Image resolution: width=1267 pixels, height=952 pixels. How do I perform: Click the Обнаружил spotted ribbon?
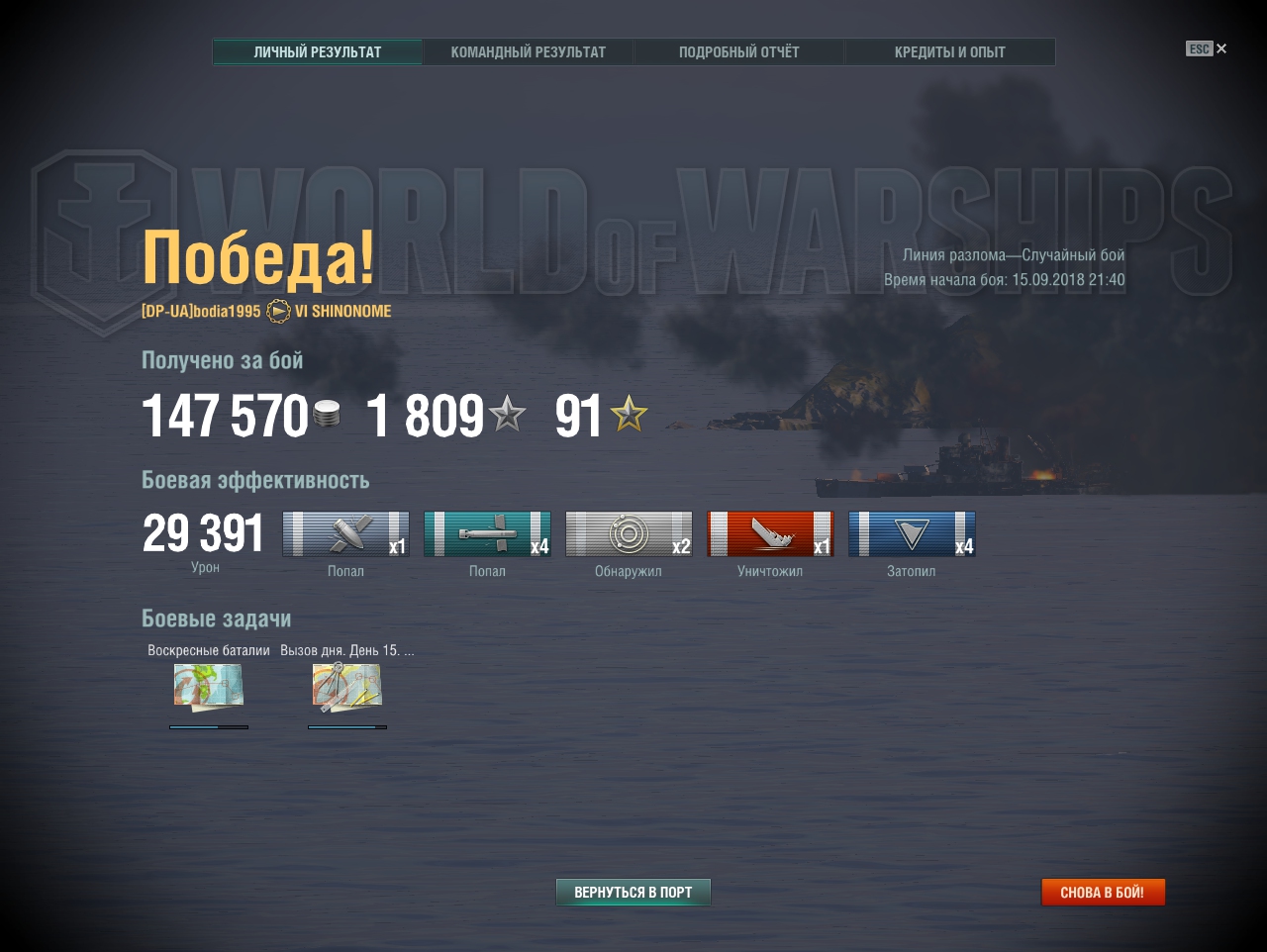[629, 534]
